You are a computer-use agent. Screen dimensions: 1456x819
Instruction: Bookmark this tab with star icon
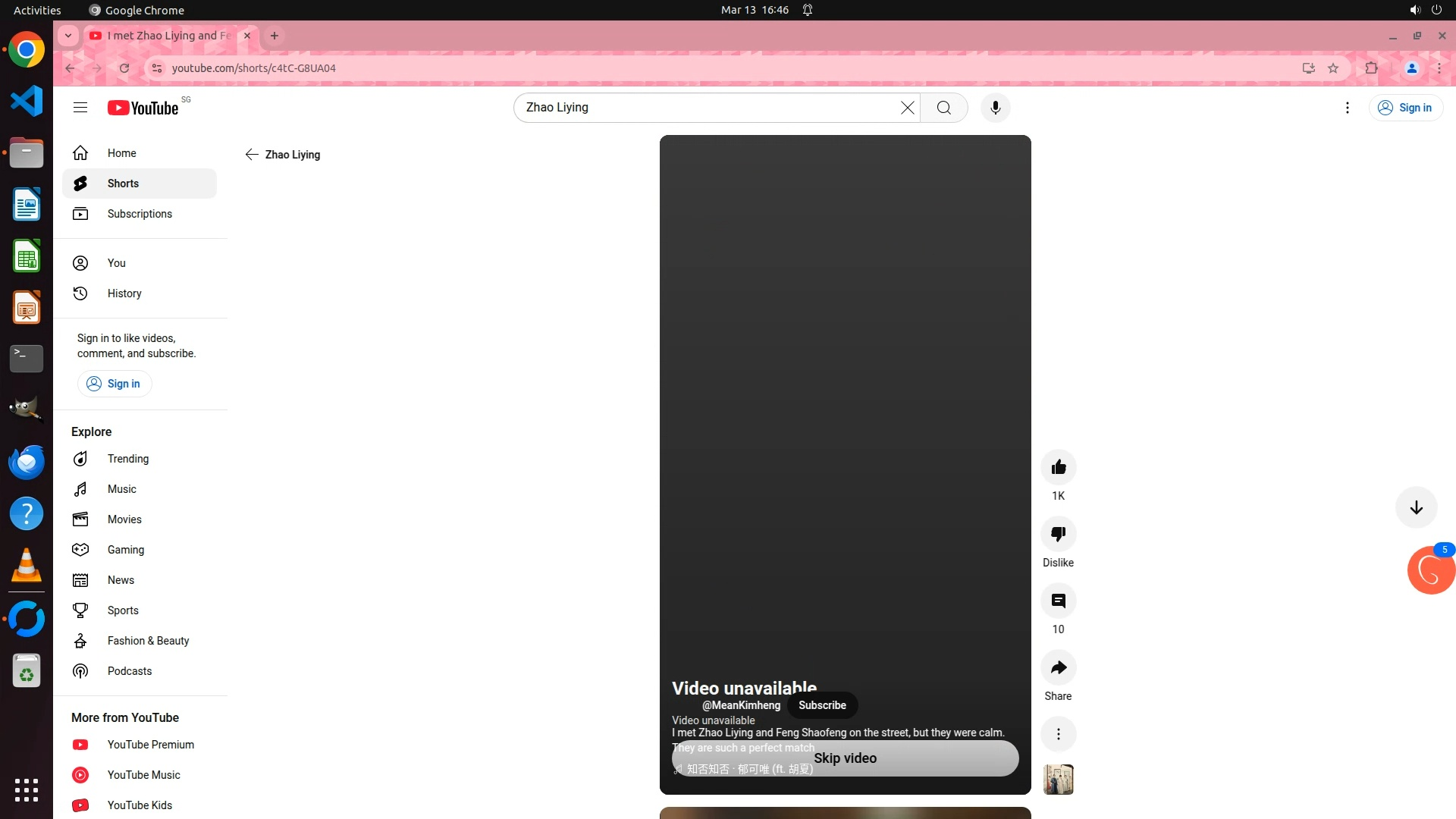pyautogui.click(x=1333, y=68)
